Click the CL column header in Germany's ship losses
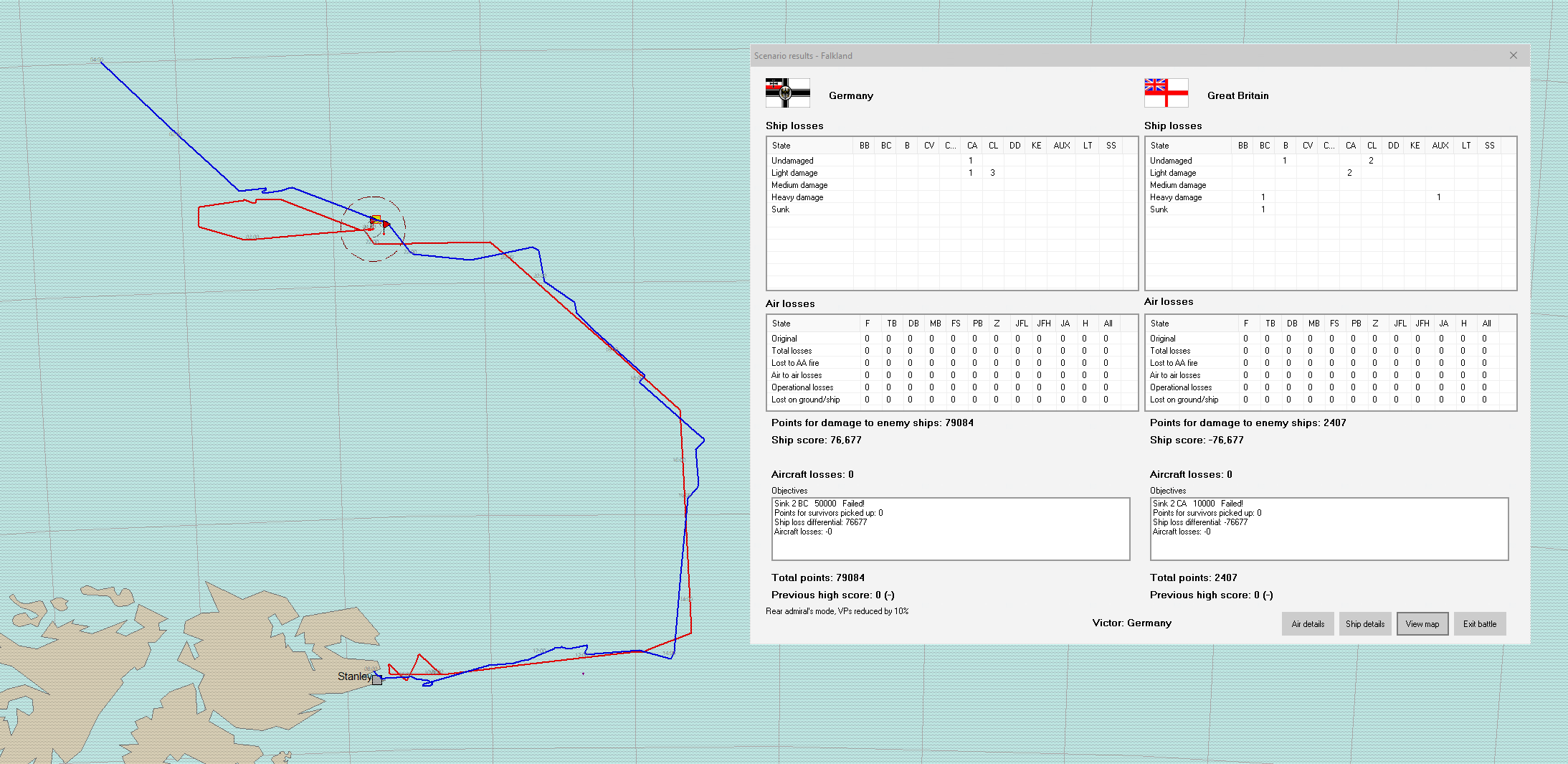1568x764 pixels. click(993, 146)
